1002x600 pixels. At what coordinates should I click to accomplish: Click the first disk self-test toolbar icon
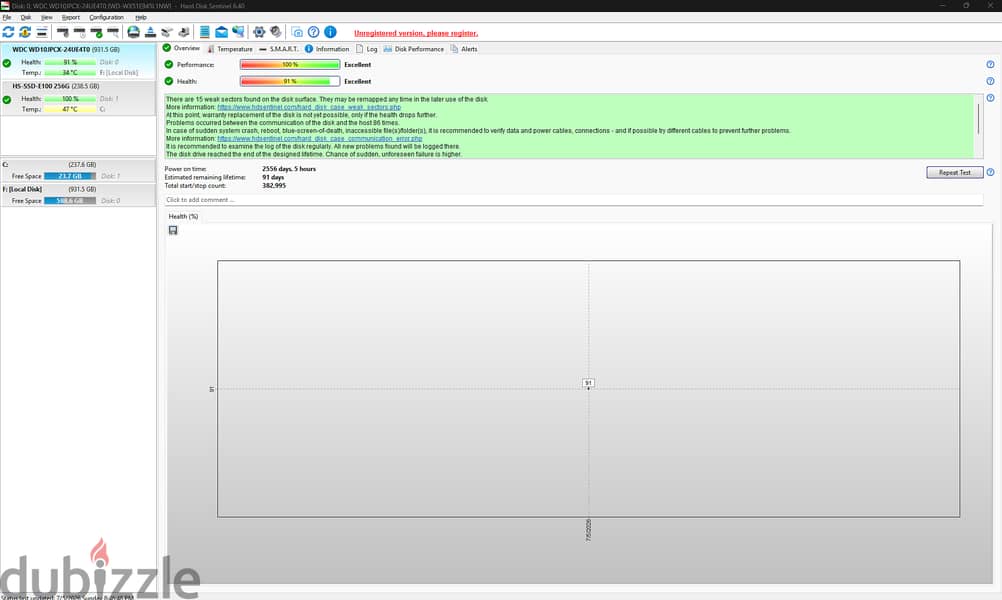pyautogui.click(x=63, y=32)
